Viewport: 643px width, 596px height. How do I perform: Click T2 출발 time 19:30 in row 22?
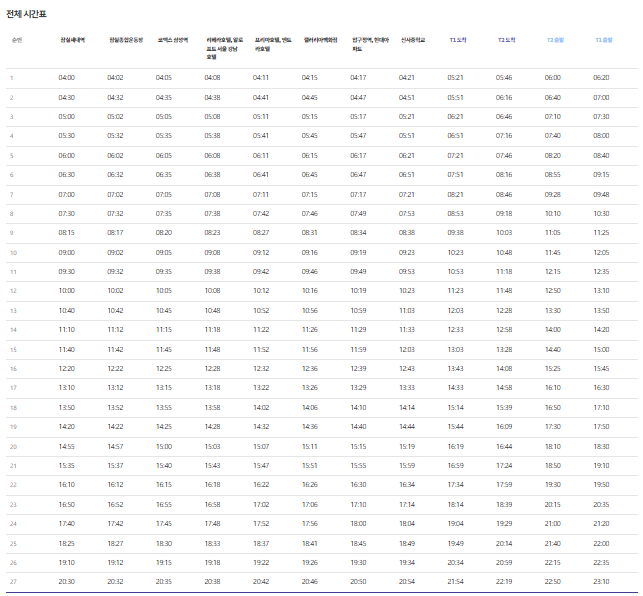552,484
